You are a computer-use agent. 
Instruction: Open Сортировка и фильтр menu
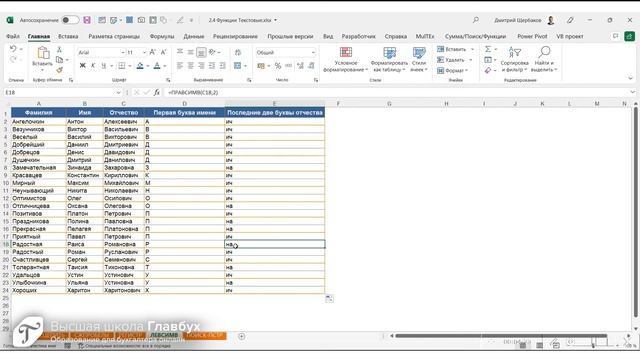click(514, 59)
